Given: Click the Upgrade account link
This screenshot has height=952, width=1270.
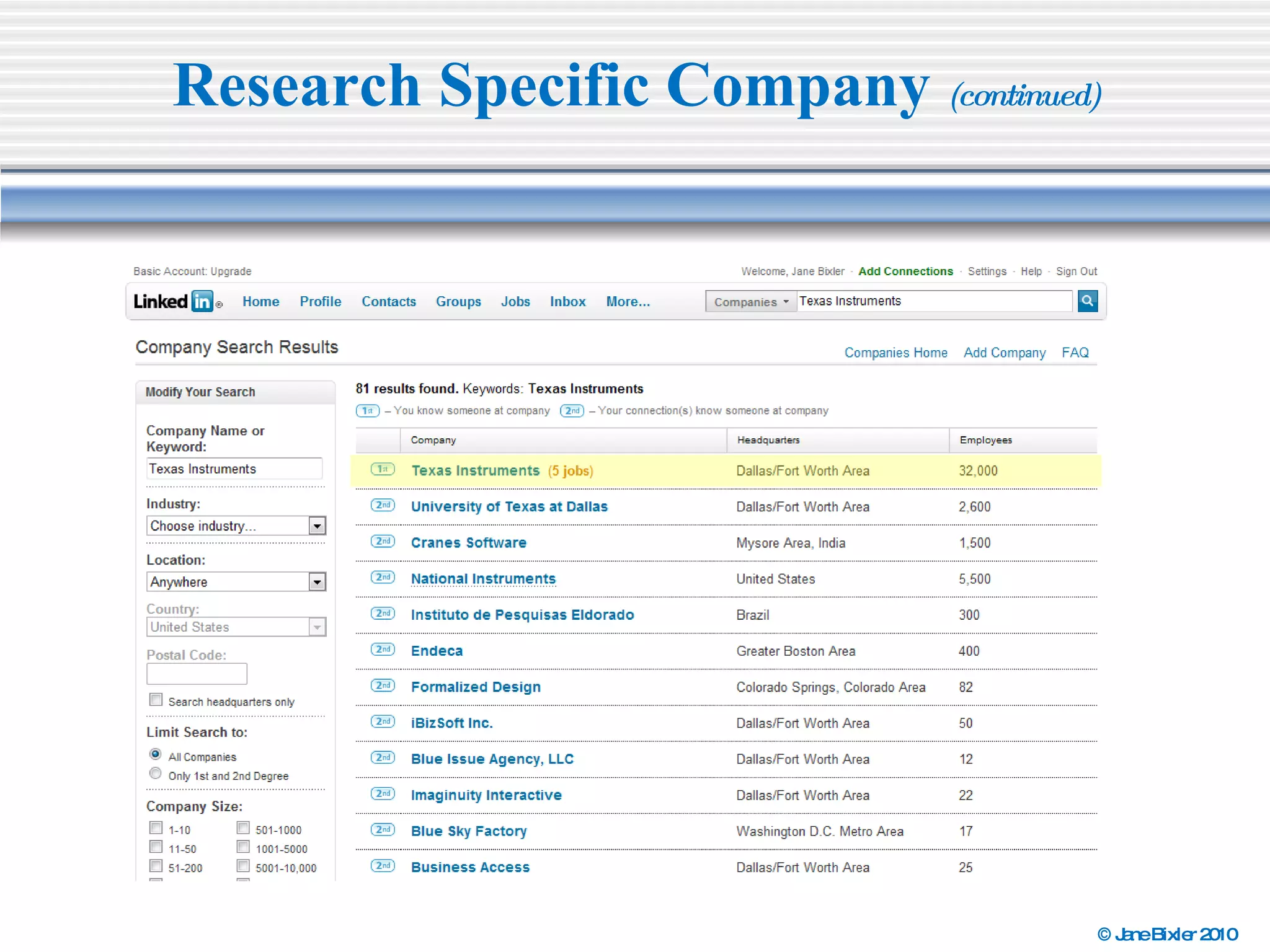Looking at the screenshot, I should coord(231,271).
